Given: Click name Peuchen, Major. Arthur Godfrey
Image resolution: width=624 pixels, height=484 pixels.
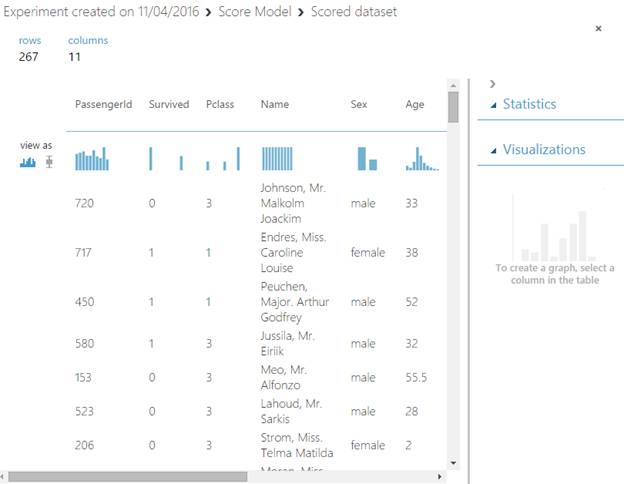Looking at the screenshot, I should (295, 302).
